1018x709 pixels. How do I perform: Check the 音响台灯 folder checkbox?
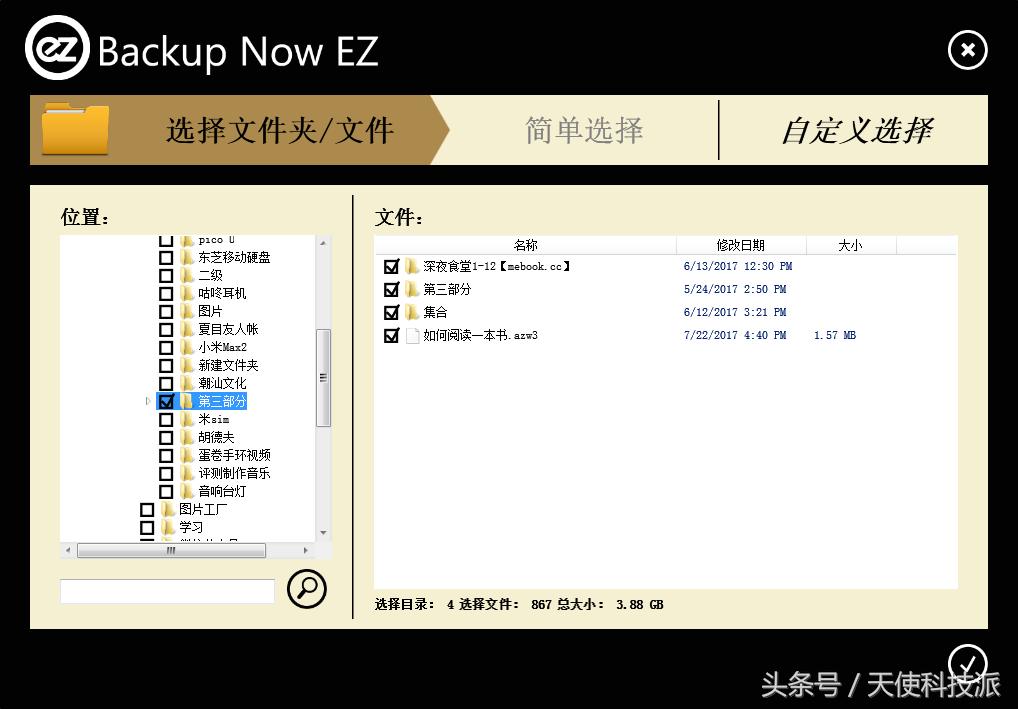[166, 491]
